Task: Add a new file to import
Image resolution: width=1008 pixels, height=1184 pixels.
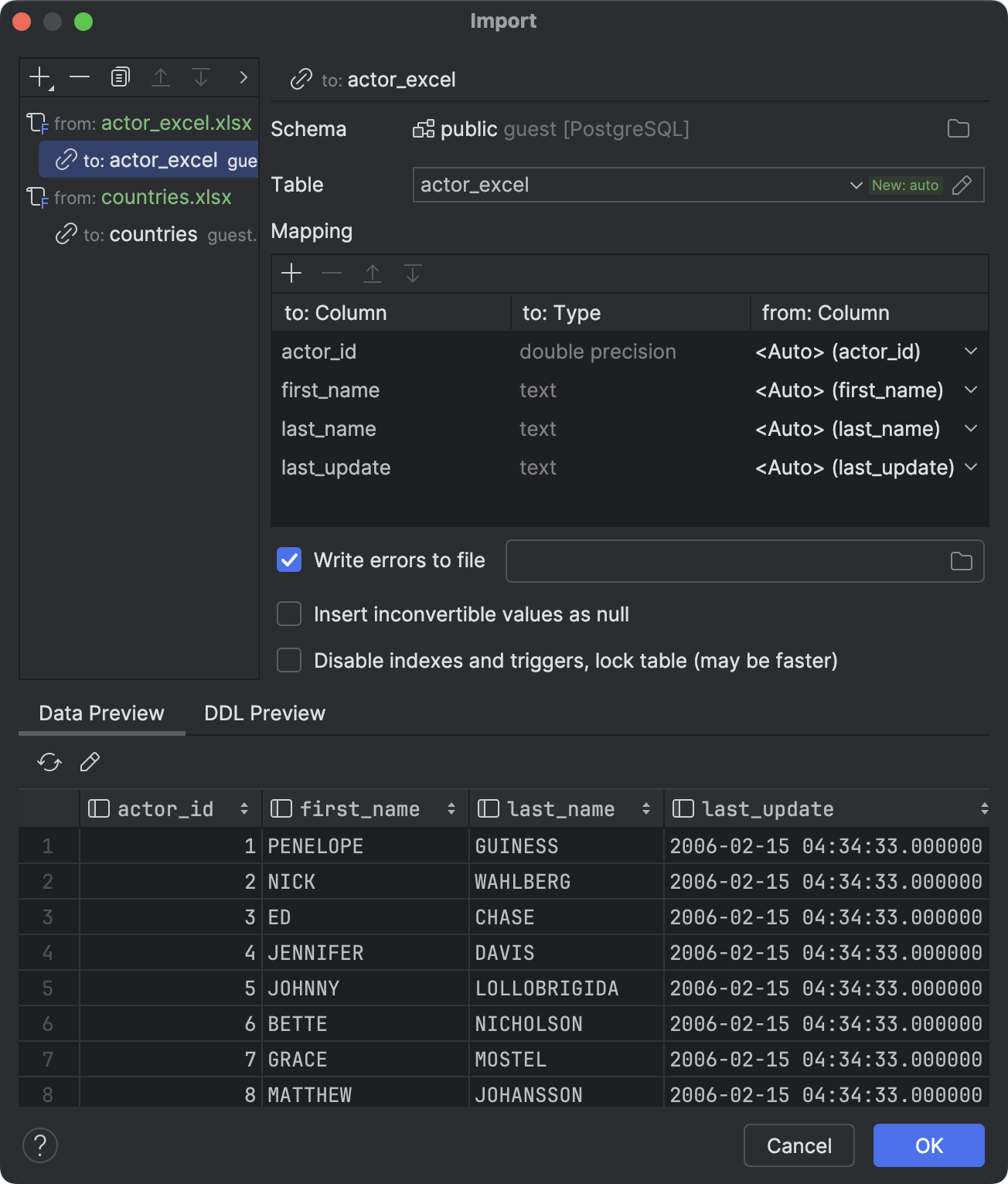Action: (38, 77)
